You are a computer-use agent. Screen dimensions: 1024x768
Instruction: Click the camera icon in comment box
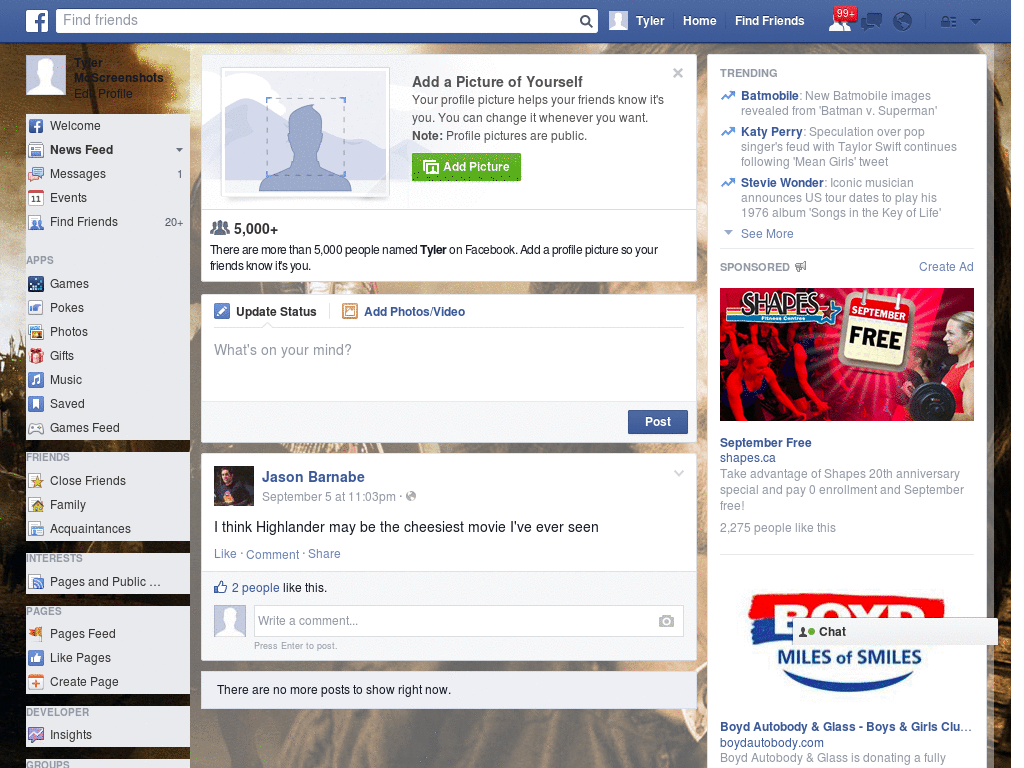(x=666, y=621)
